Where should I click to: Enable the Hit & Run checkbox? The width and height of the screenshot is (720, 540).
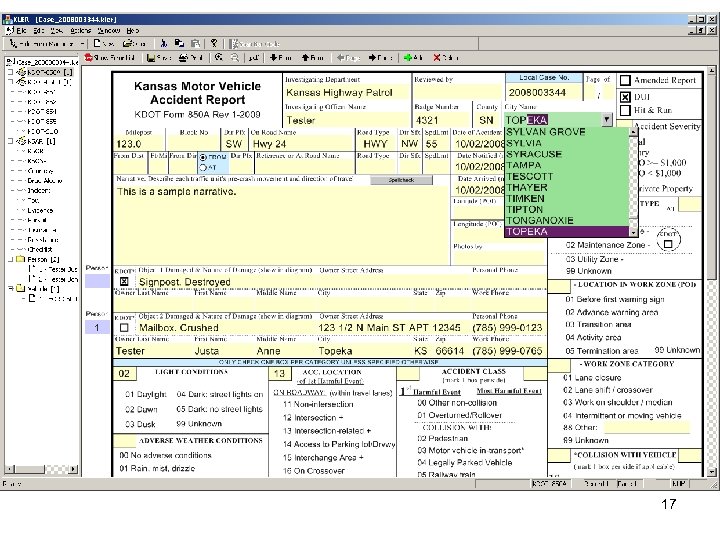click(x=625, y=111)
